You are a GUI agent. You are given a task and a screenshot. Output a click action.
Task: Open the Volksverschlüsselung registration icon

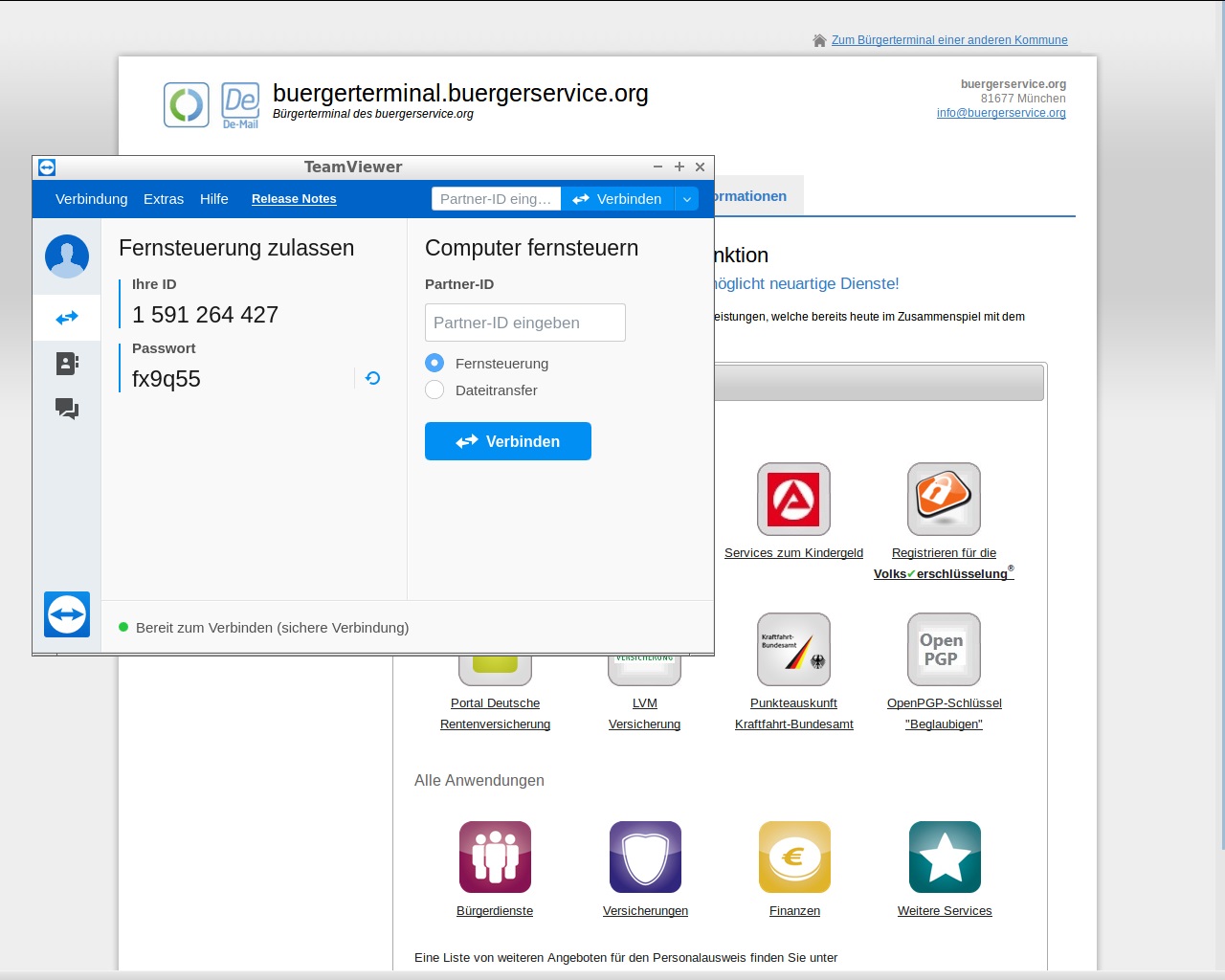(x=944, y=500)
